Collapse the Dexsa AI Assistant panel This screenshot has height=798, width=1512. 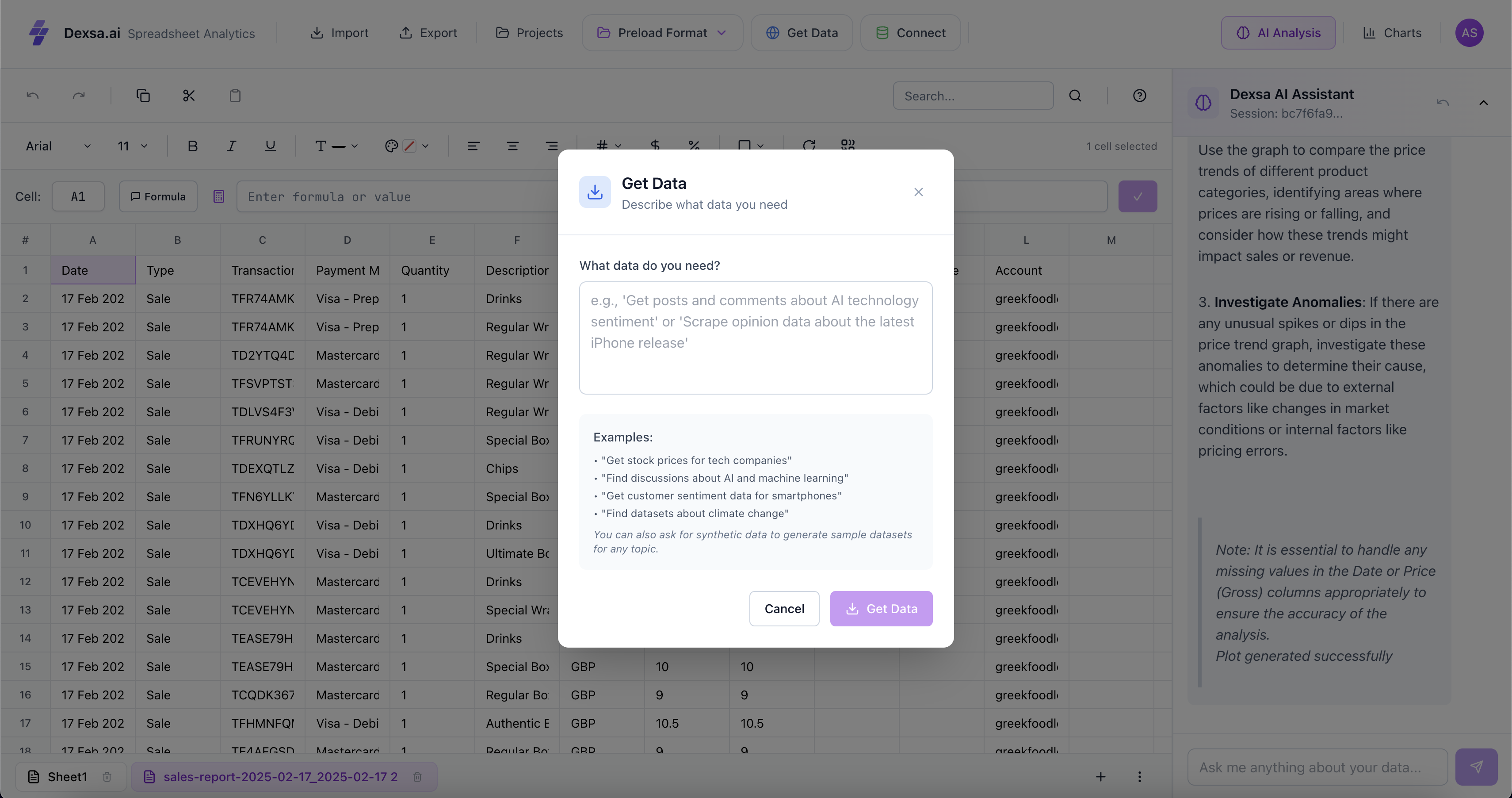pyautogui.click(x=1483, y=103)
